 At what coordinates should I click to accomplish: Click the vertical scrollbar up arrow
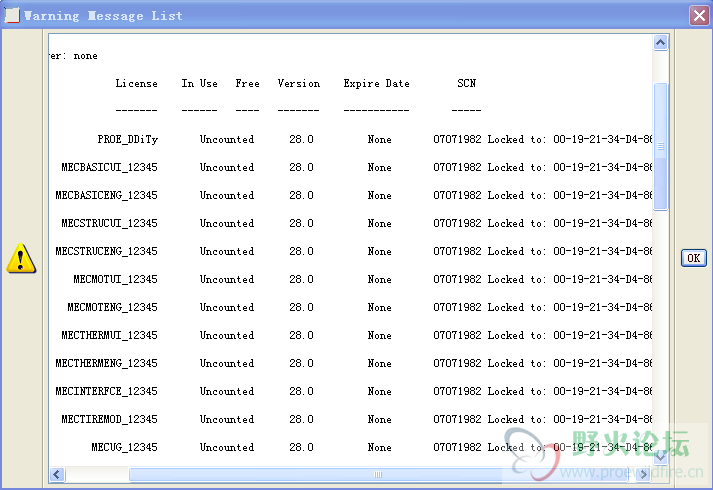coord(660,43)
